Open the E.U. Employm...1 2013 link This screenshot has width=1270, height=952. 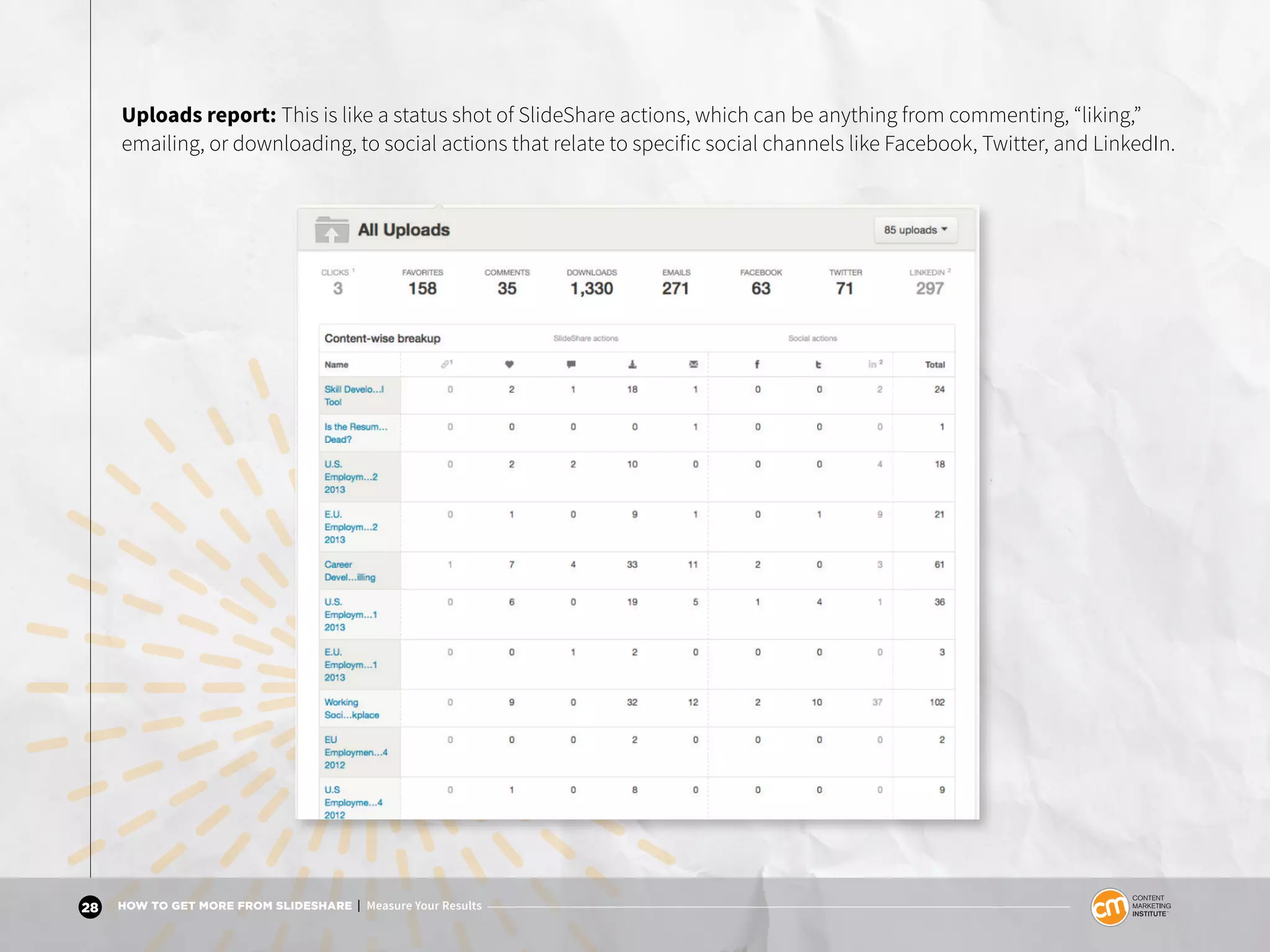351,664
